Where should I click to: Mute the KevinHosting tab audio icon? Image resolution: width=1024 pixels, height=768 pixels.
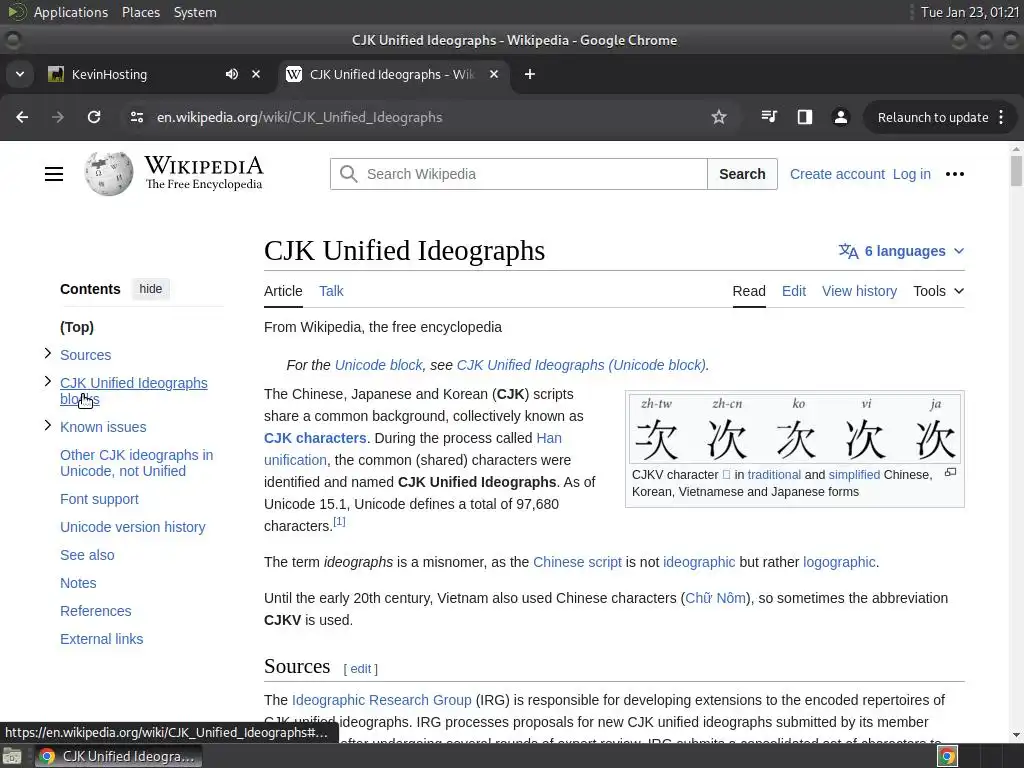click(x=232, y=74)
